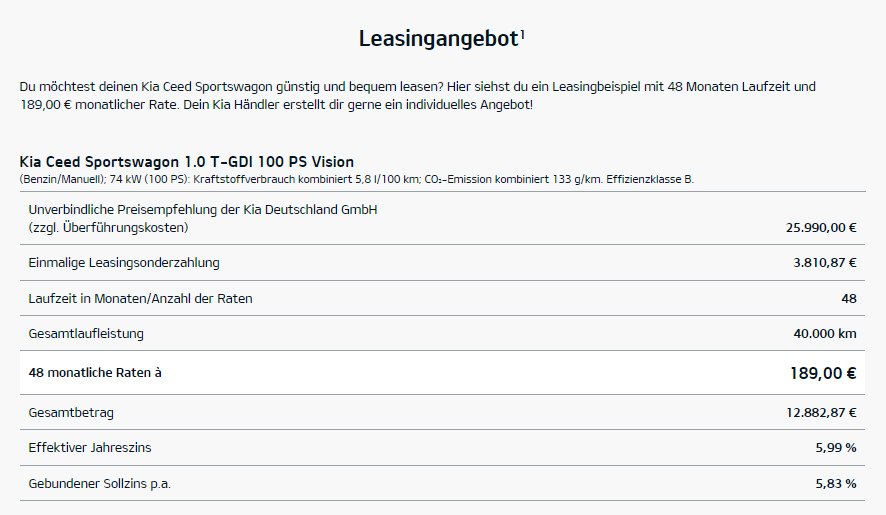Image resolution: width=886 pixels, height=515 pixels.
Task: Select the 5,99 % interest value
Action: tap(835, 447)
